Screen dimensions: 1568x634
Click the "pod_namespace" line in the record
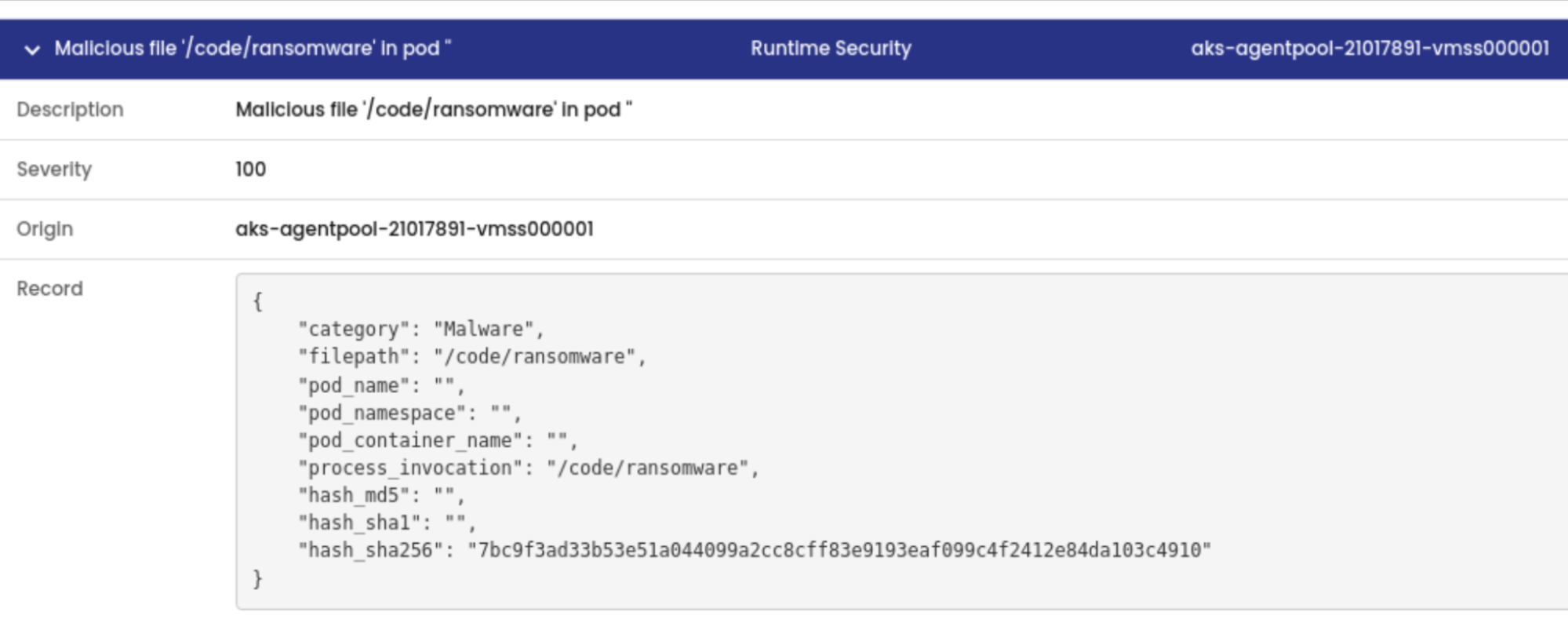coord(409,413)
